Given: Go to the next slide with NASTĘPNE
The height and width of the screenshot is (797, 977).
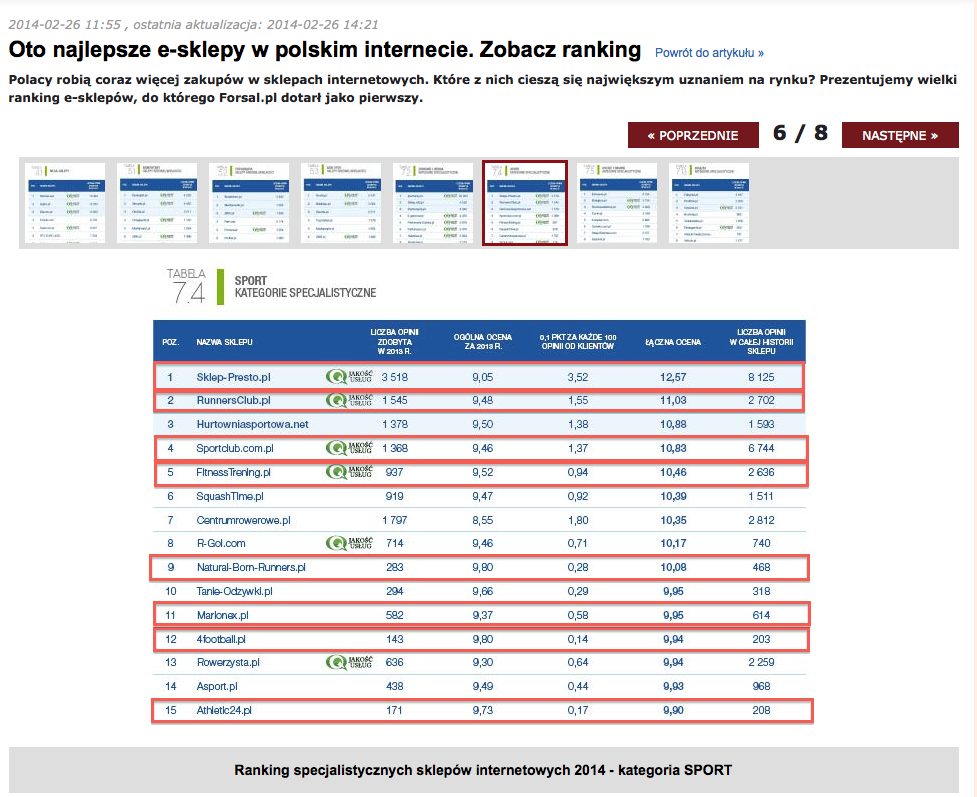Looking at the screenshot, I should click(x=900, y=135).
